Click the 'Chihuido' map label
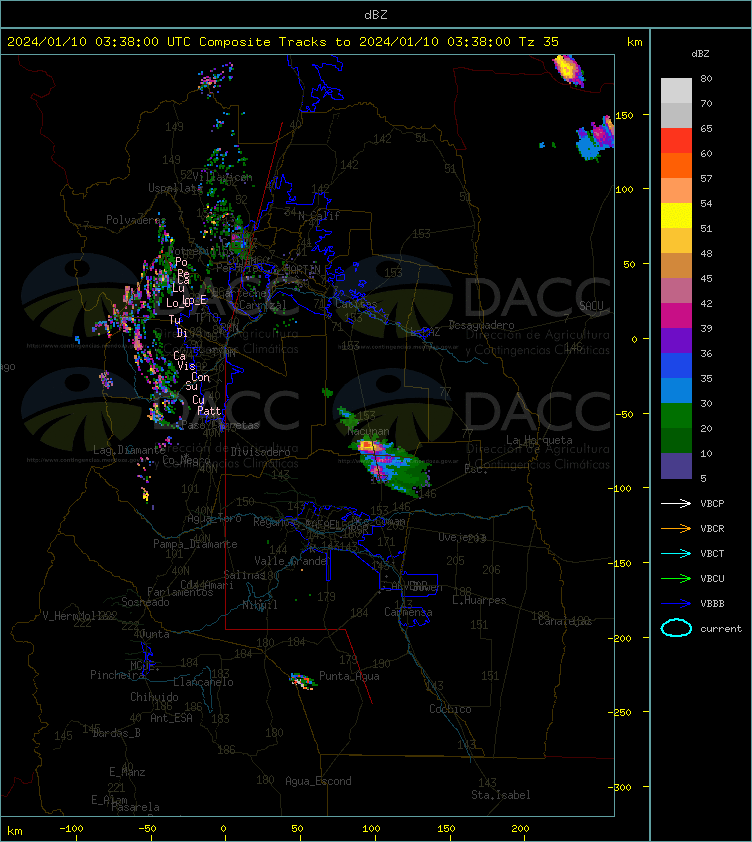The height and width of the screenshot is (842, 752). click(x=154, y=697)
